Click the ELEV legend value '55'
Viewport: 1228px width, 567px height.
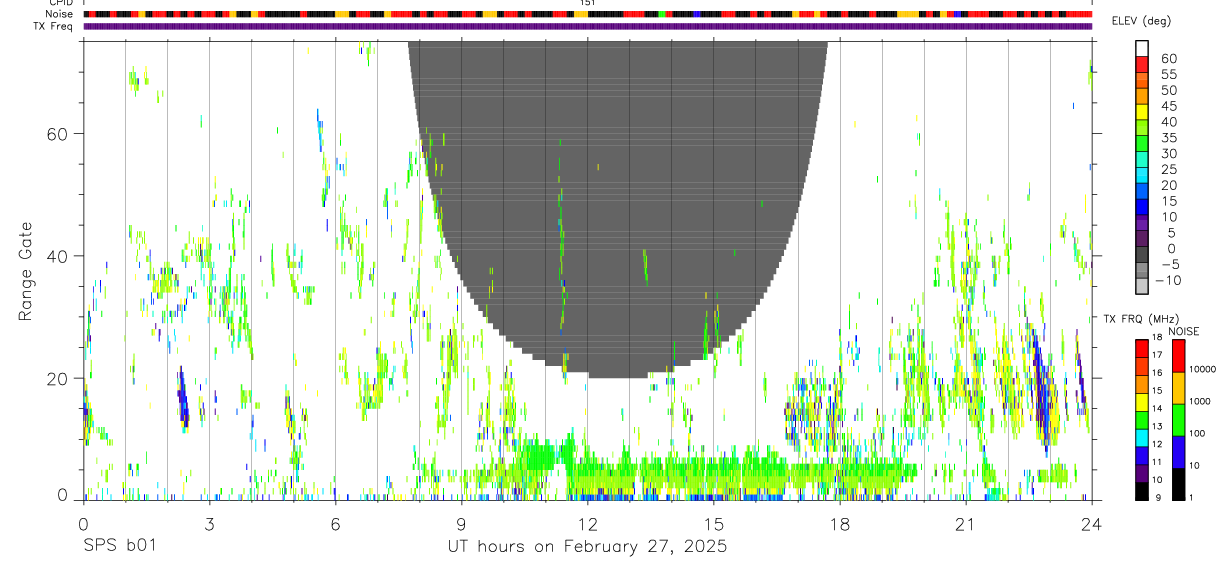click(x=1168, y=75)
